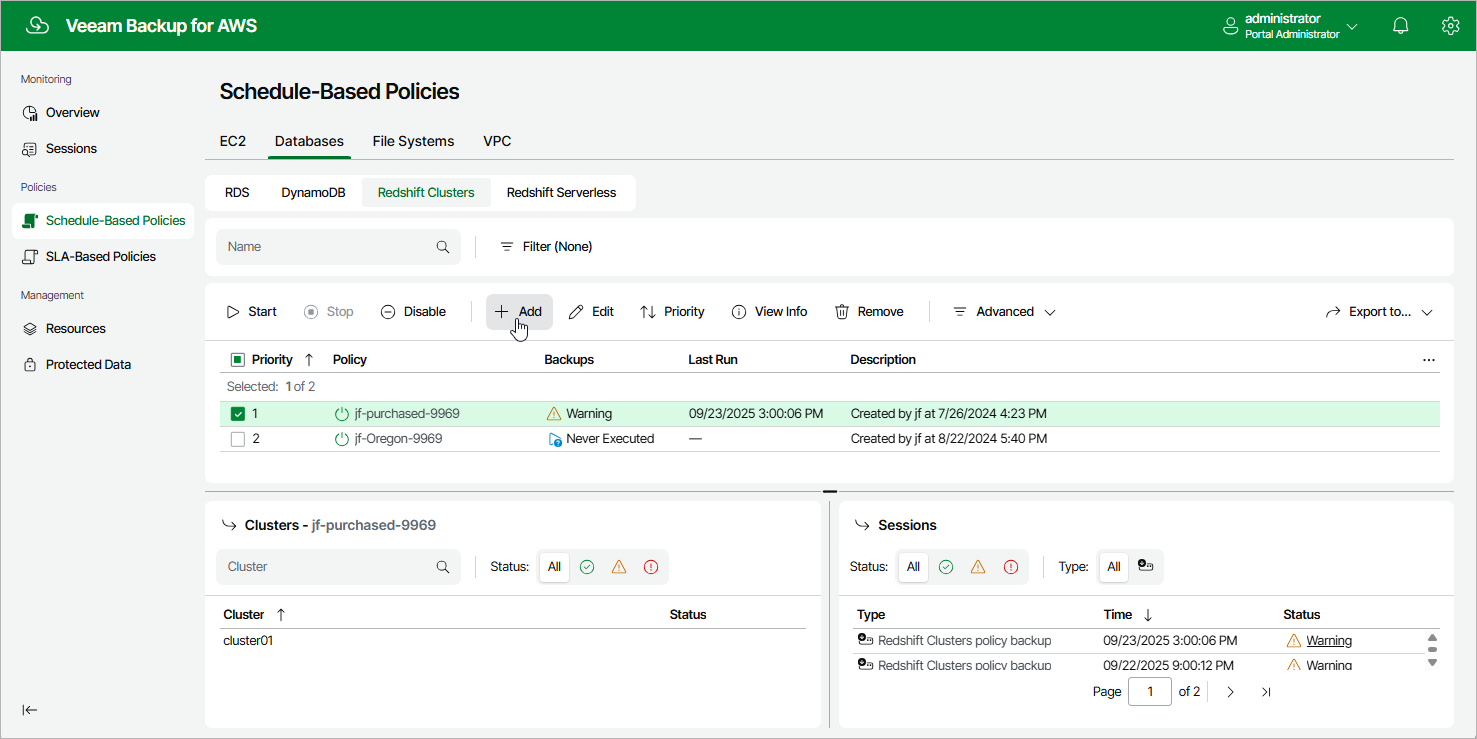Toggle the select-all policies checkbox
The image size is (1477, 739).
(238, 360)
